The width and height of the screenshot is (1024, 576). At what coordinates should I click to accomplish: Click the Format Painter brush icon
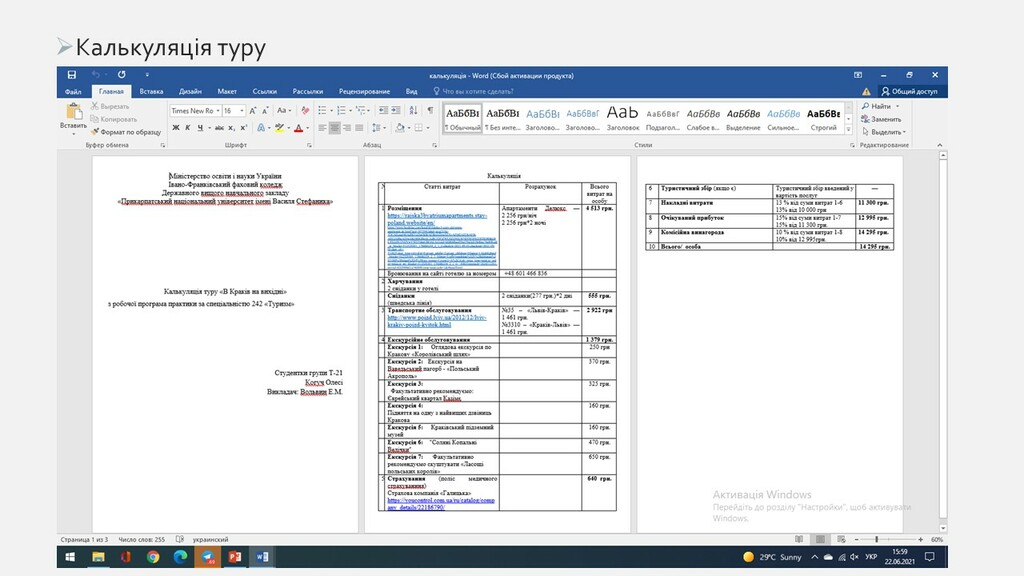94,132
